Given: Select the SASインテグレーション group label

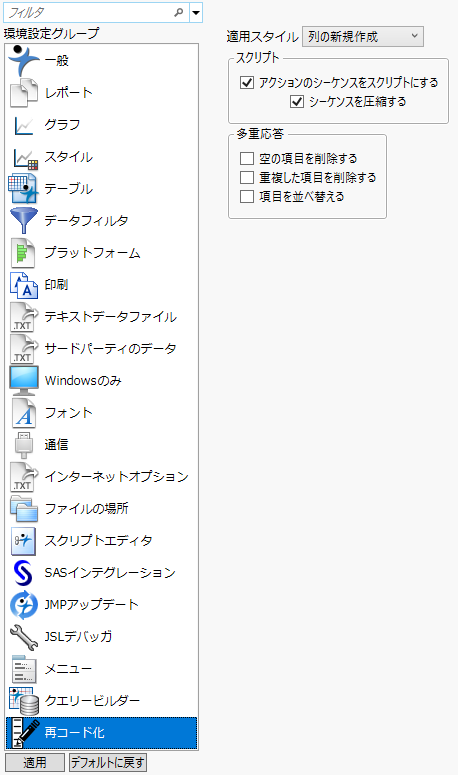Looking at the screenshot, I should coord(110,572).
